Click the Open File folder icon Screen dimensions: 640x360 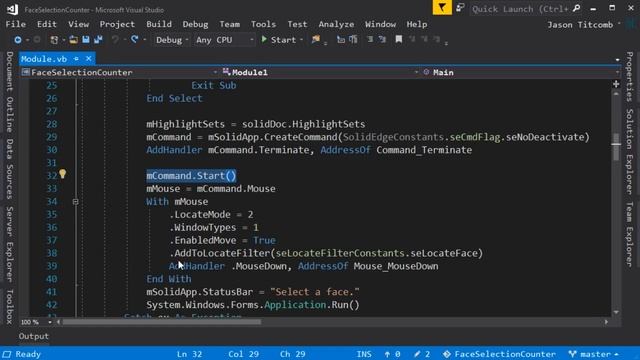[x=73, y=40]
